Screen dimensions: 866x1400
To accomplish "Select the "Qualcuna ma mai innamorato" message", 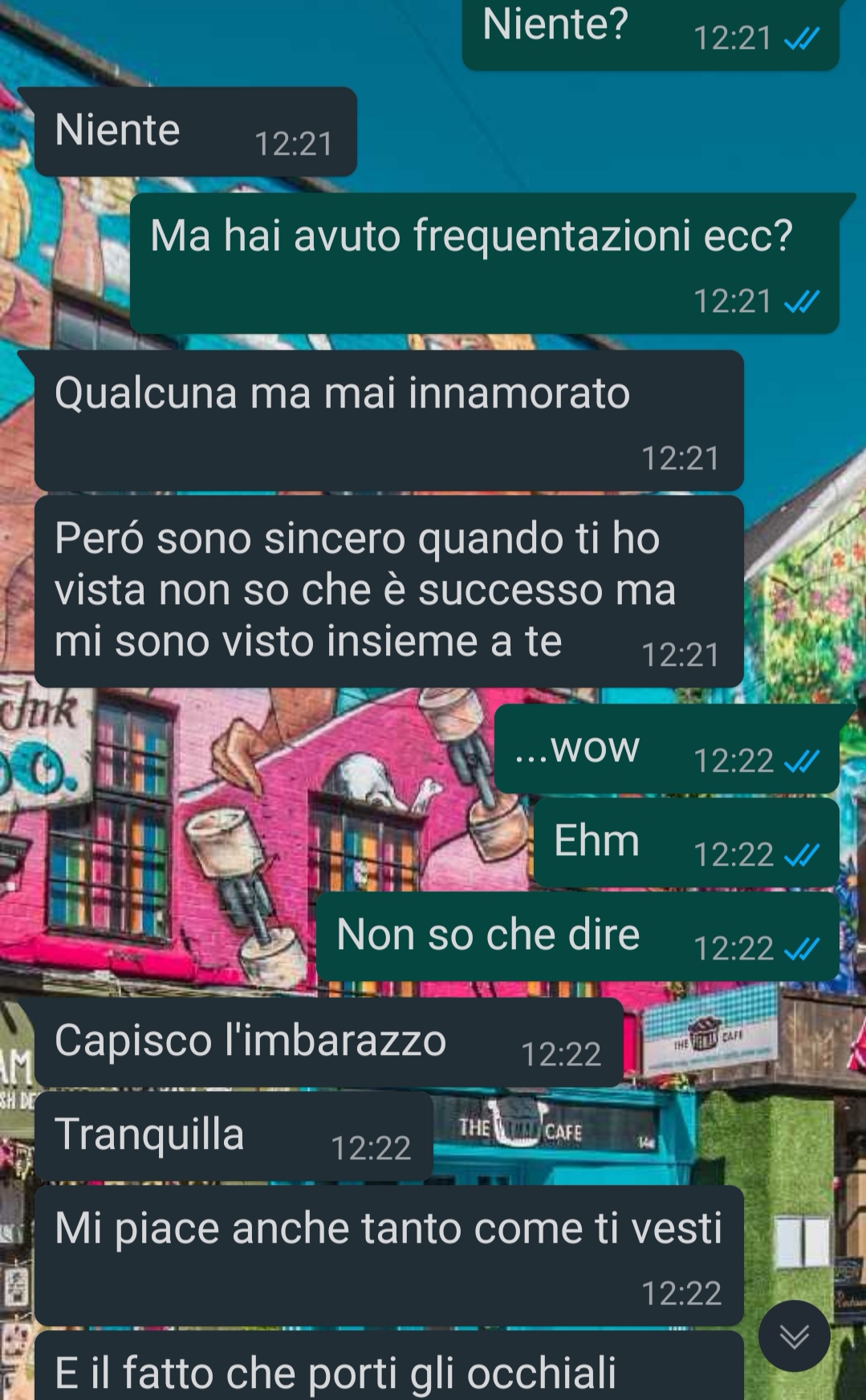I will tap(389, 420).
